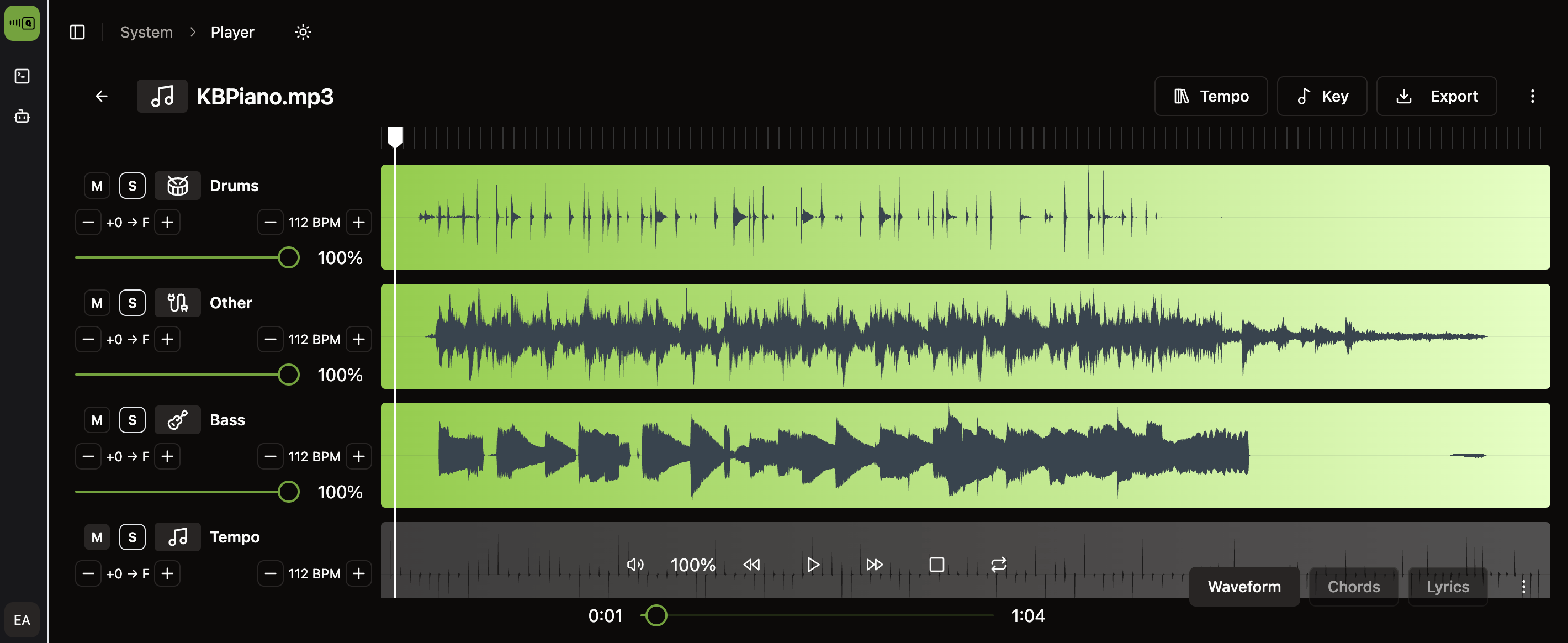Click the Drums instrument icon

coord(177,185)
